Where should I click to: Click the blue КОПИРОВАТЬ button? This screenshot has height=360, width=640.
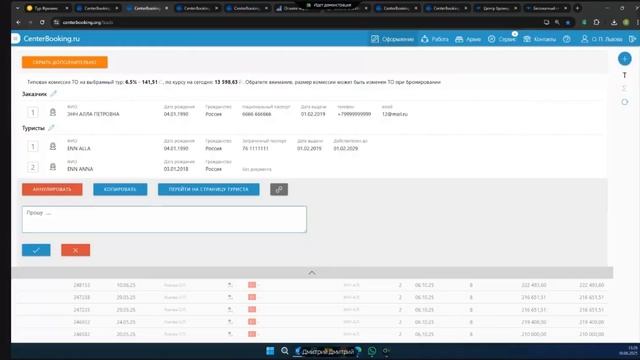click(x=120, y=189)
